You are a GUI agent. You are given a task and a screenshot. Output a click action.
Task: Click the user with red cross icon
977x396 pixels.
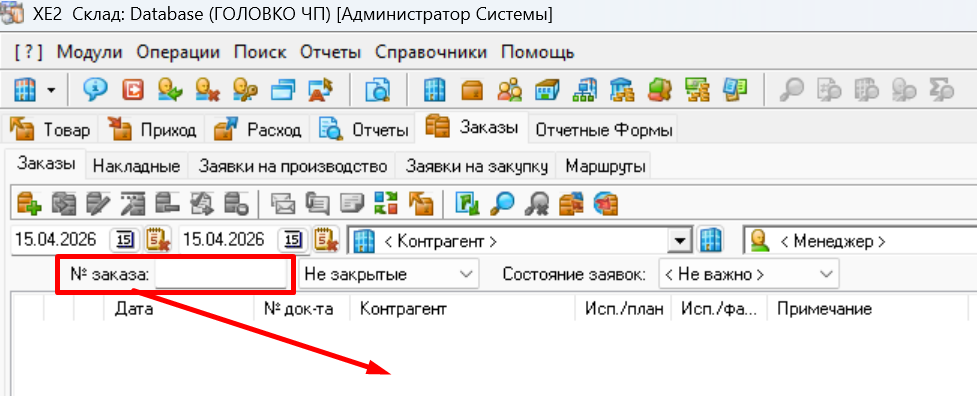click(207, 90)
